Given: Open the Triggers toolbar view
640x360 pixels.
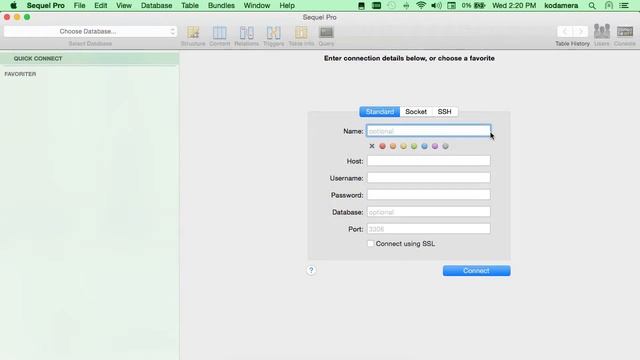Looking at the screenshot, I should [x=273, y=36].
